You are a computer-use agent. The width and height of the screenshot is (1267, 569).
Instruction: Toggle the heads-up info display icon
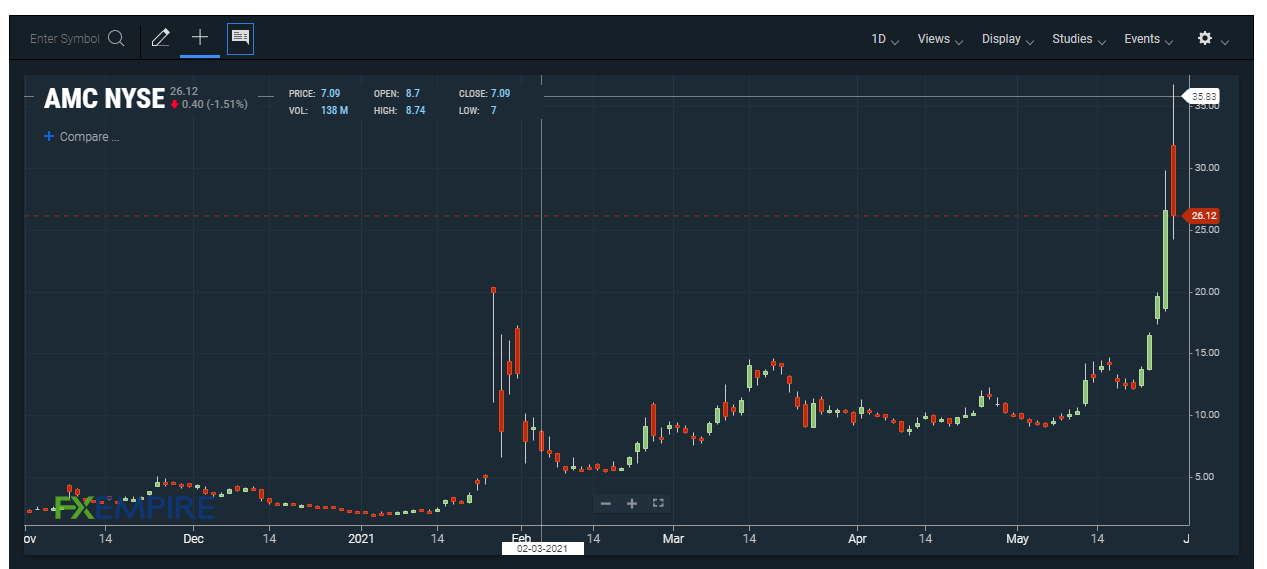(x=240, y=38)
